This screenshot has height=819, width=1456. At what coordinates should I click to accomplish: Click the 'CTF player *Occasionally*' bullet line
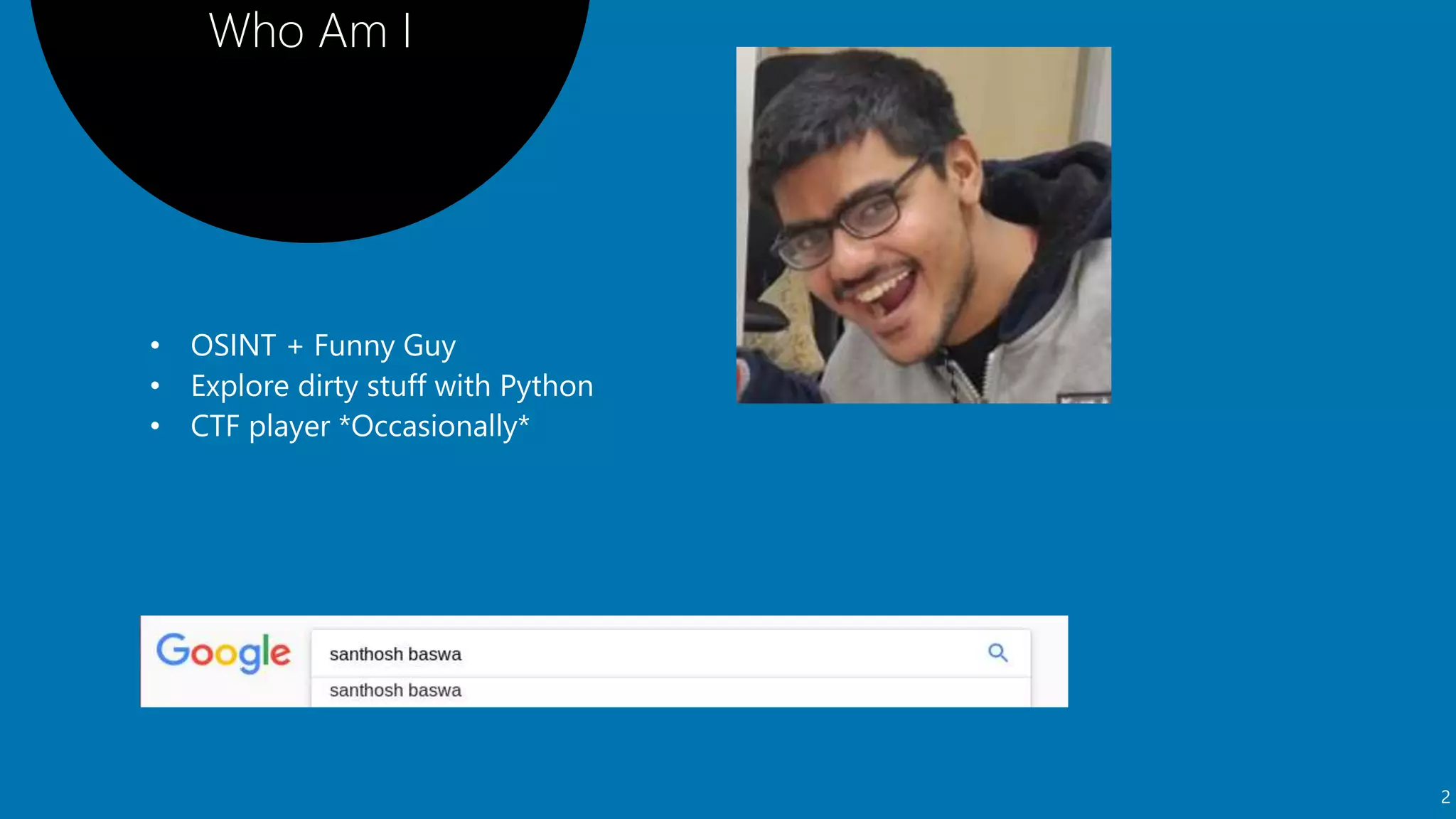[x=360, y=427]
